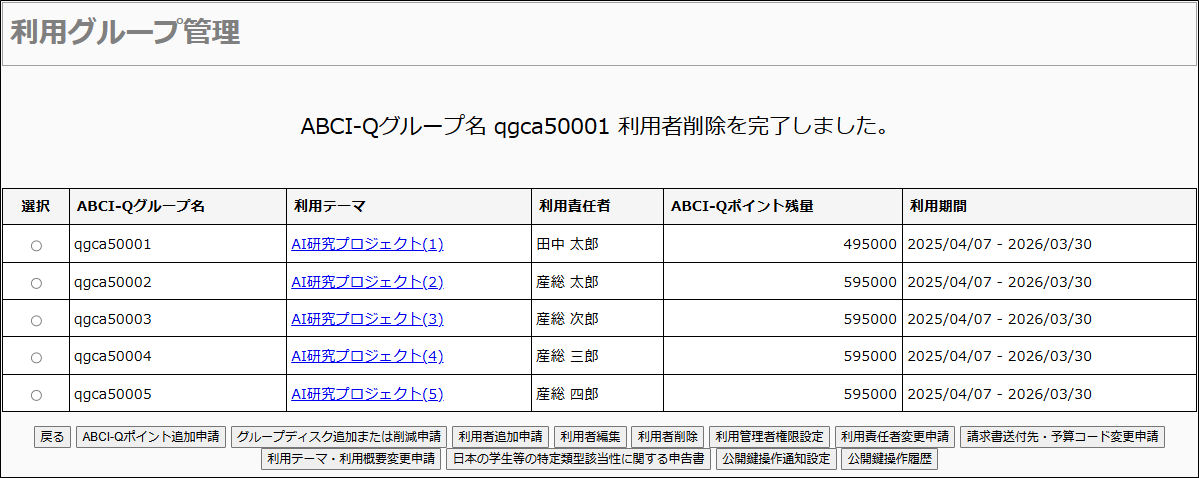
Task: Click the ABCI-Qポイント追加申請 button
Action: (151, 437)
